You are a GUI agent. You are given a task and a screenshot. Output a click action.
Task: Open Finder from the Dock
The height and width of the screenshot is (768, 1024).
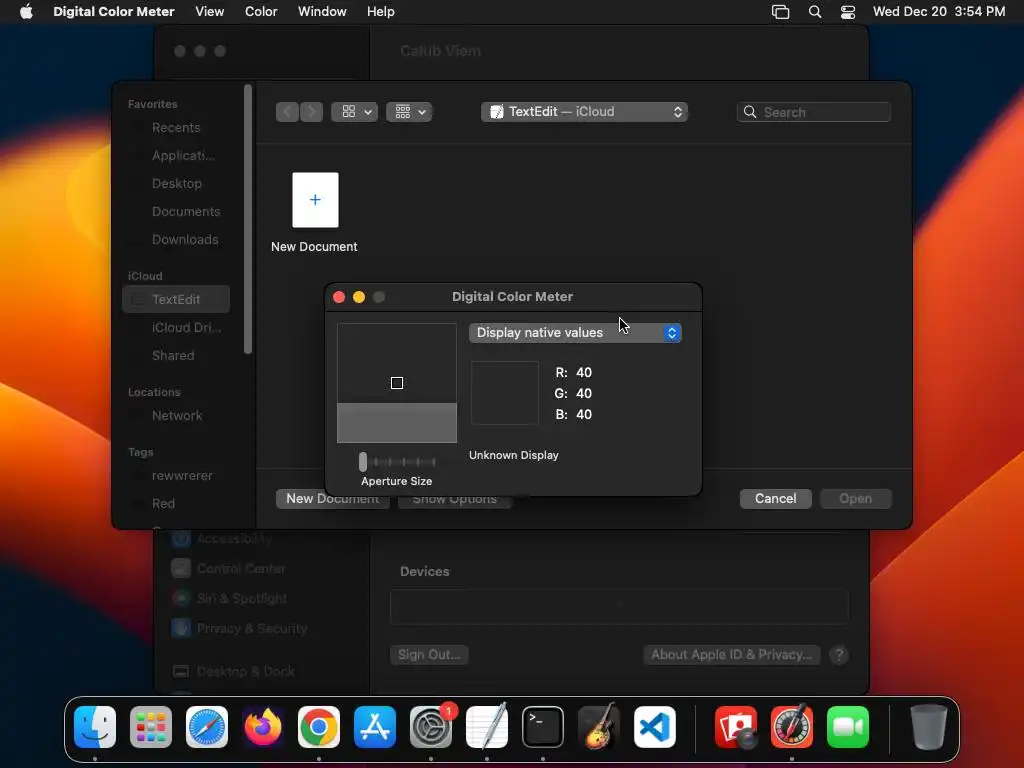point(95,727)
